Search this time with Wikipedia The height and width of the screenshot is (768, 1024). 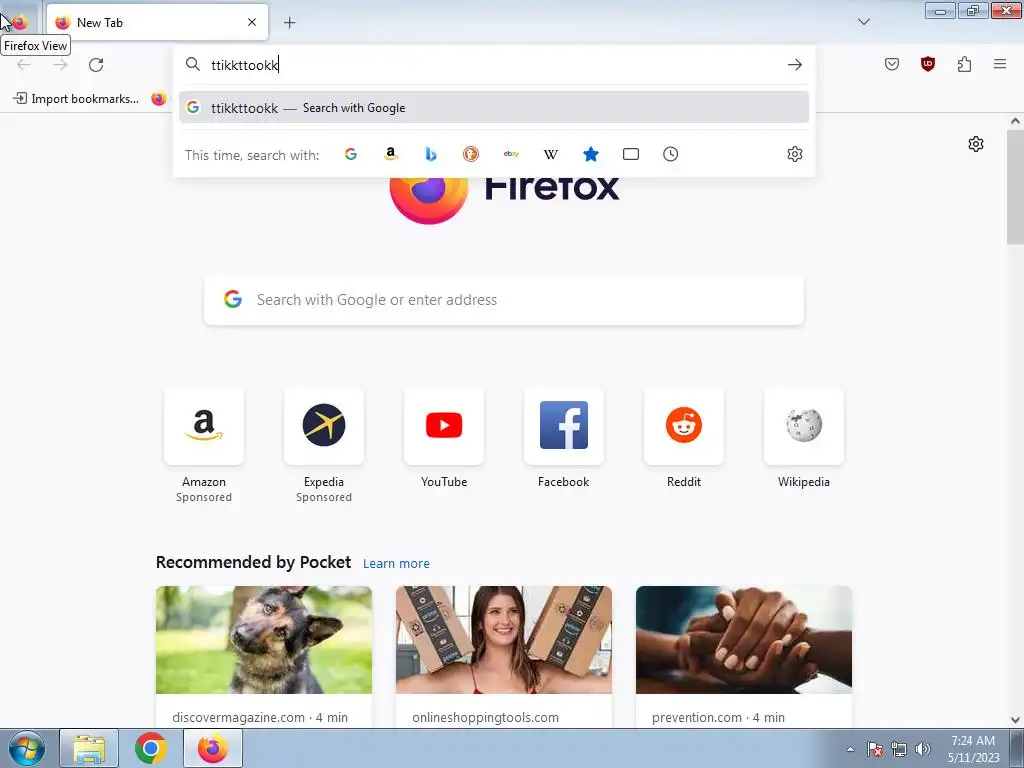point(551,154)
